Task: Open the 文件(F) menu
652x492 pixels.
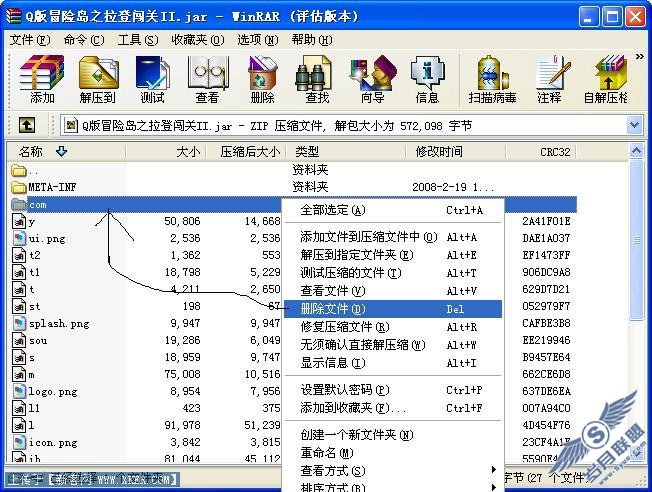Action: tap(30, 40)
